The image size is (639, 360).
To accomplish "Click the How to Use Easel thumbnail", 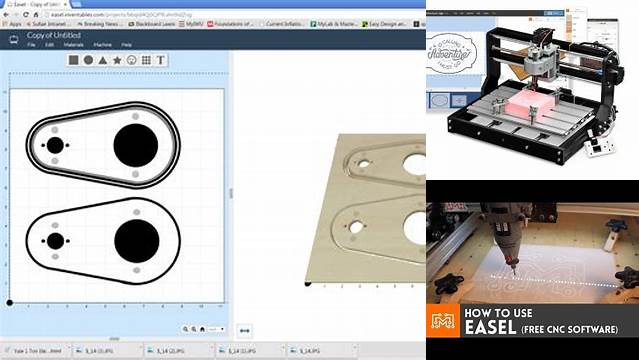I will pyautogui.click(x=532, y=270).
